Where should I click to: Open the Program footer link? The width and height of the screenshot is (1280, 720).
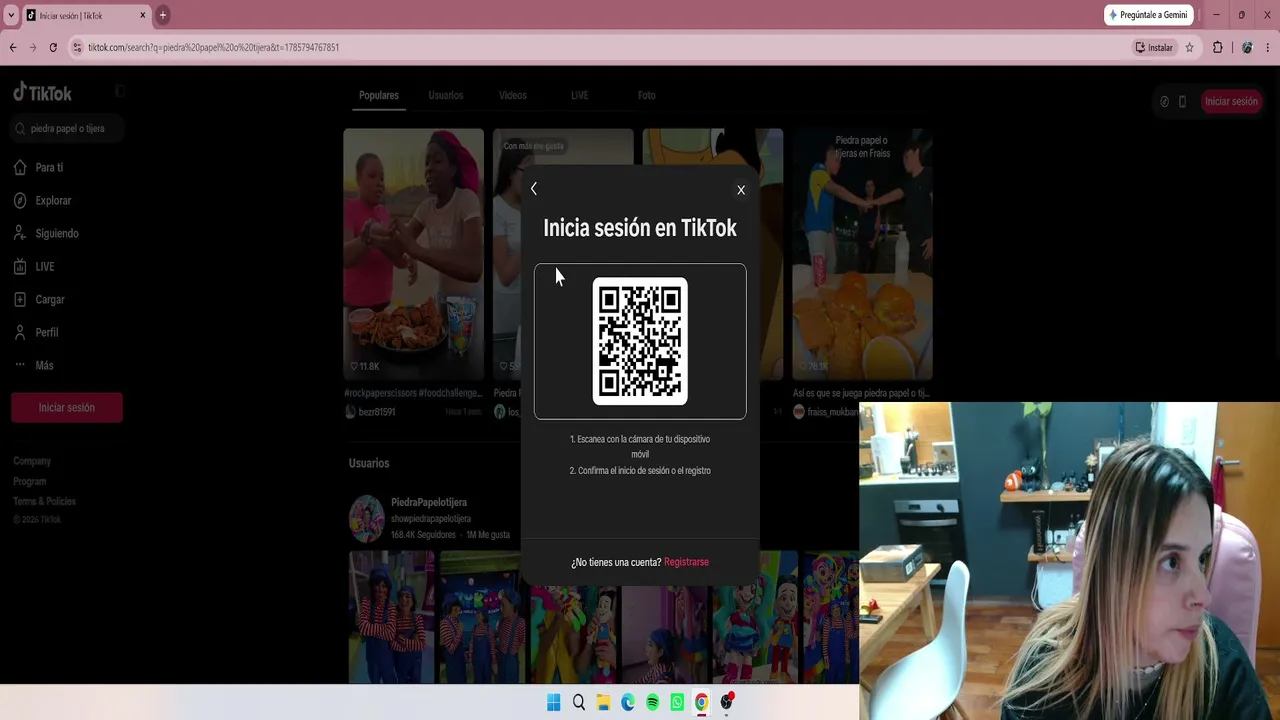tap(30, 481)
